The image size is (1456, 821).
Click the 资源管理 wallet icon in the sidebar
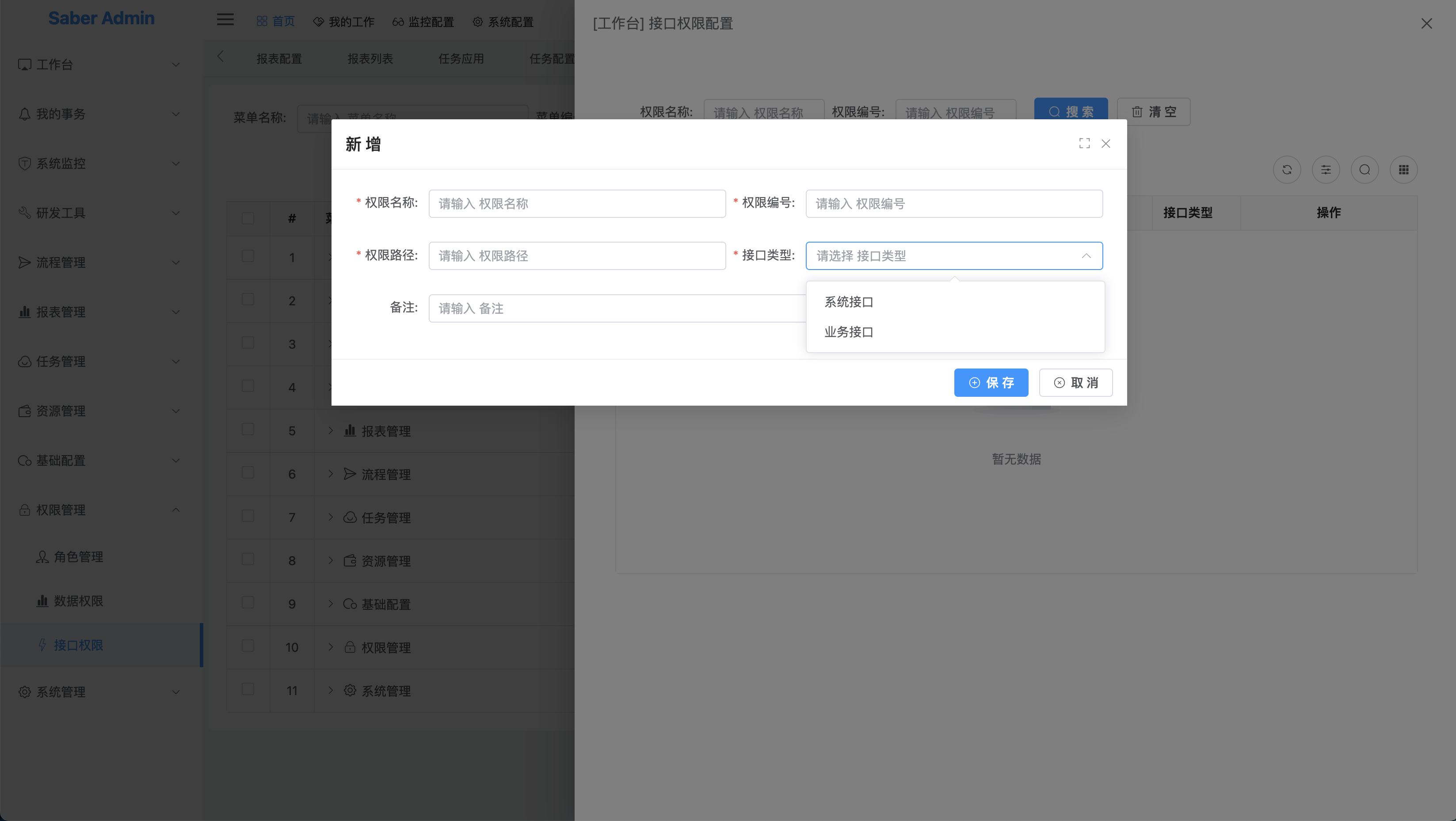[x=24, y=411]
